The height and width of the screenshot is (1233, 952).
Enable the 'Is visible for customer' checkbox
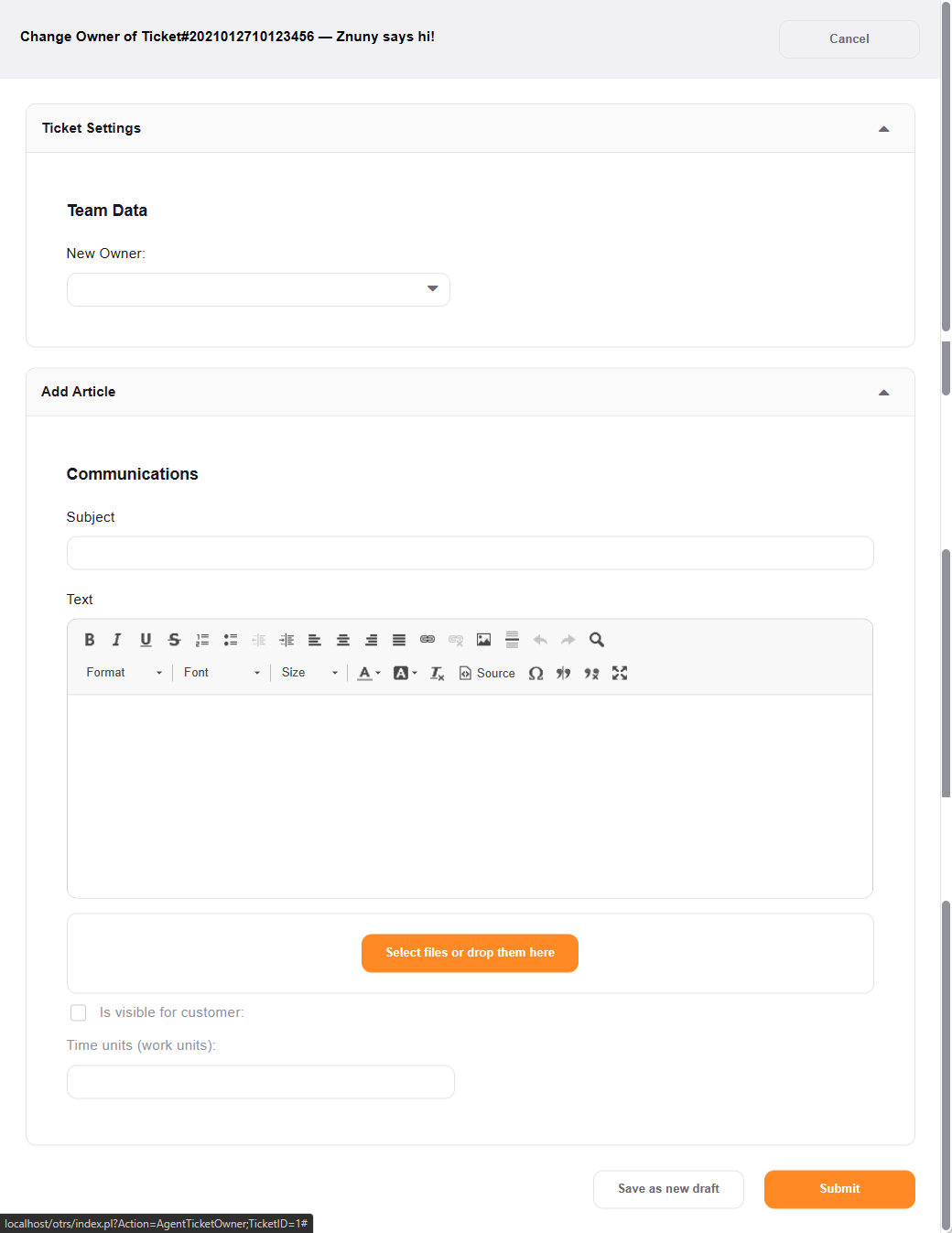click(x=78, y=1012)
